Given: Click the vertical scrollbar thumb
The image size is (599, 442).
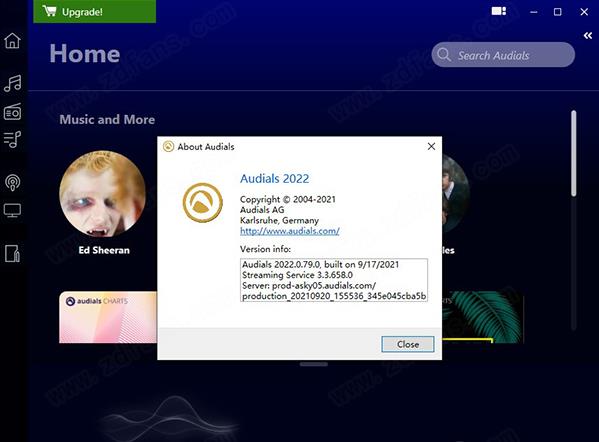Looking at the screenshot, I should (x=573, y=154).
